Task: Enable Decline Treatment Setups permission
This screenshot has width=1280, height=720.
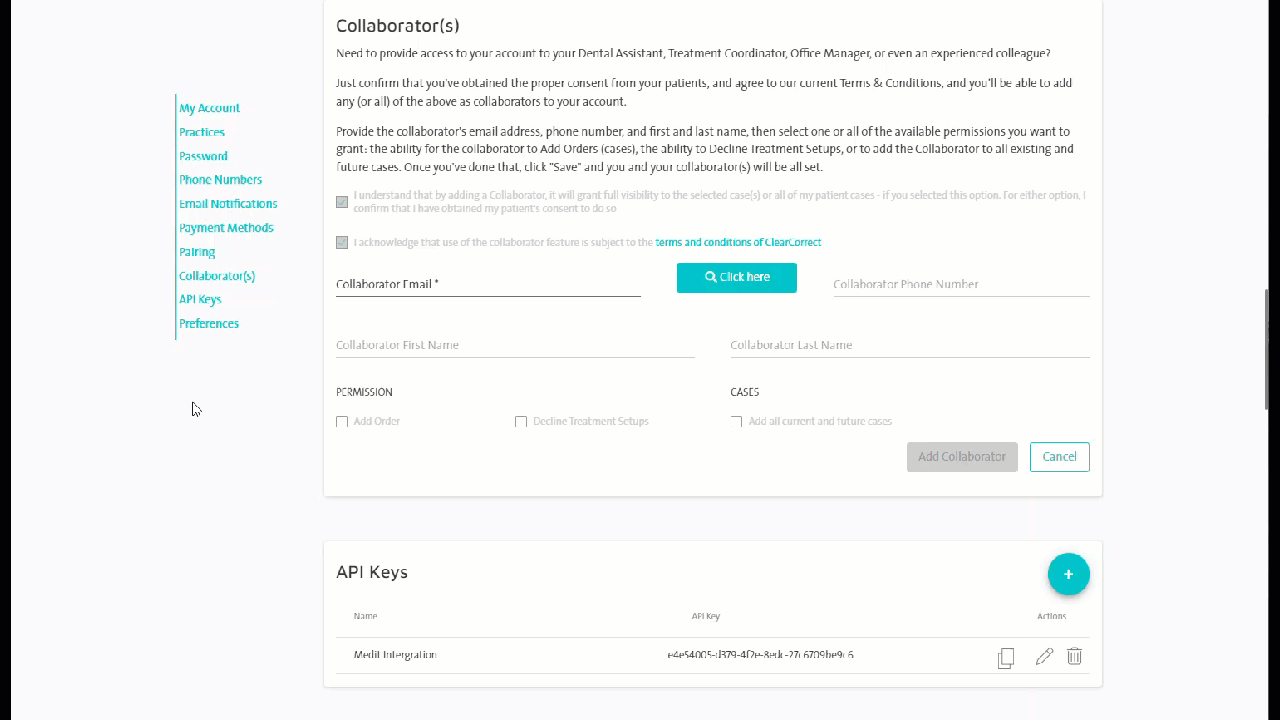Action: click(x=521, y=422)
